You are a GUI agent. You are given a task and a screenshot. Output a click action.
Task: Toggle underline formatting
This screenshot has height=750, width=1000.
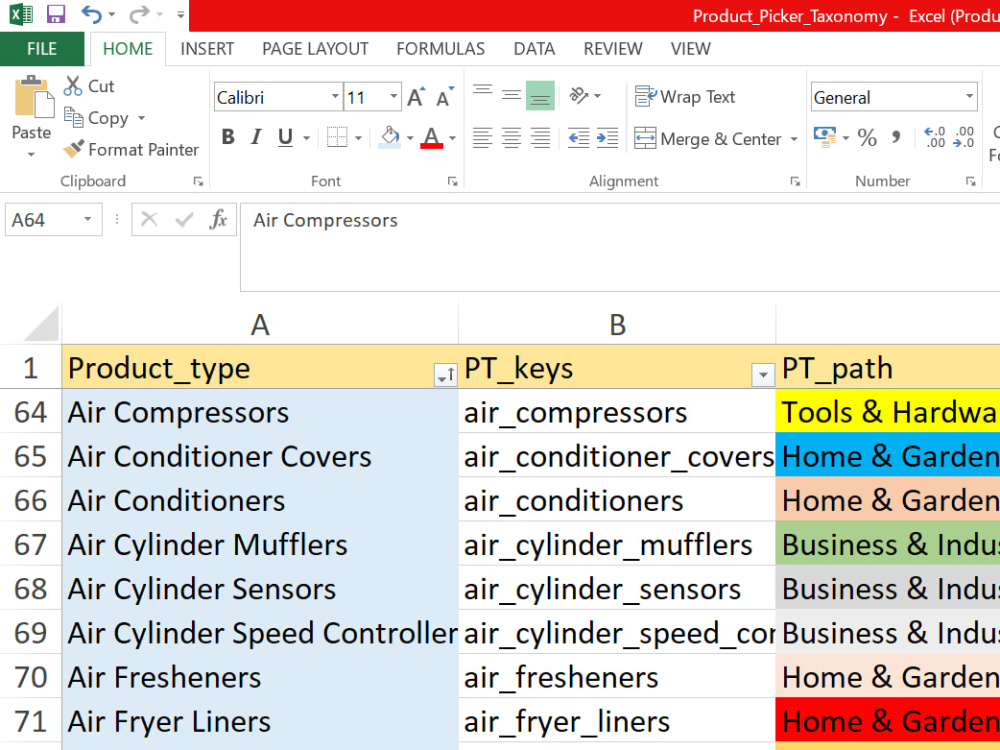point(285,137)
